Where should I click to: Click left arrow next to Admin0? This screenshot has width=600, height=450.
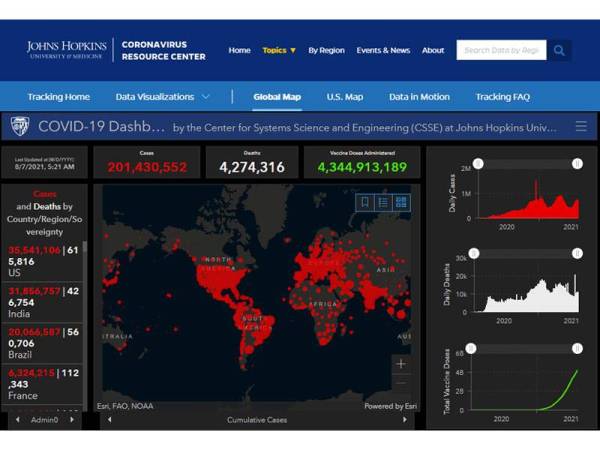click(18, 420)
